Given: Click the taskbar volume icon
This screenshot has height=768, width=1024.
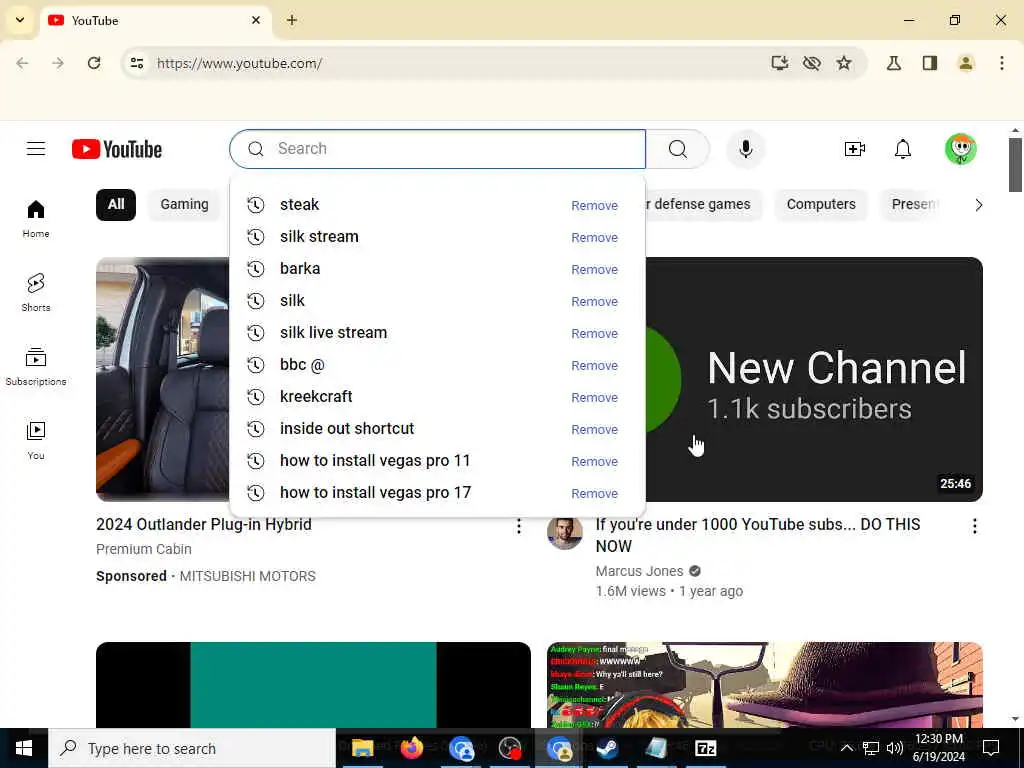Looking at the screenshot, I should [x=895, y=748].
